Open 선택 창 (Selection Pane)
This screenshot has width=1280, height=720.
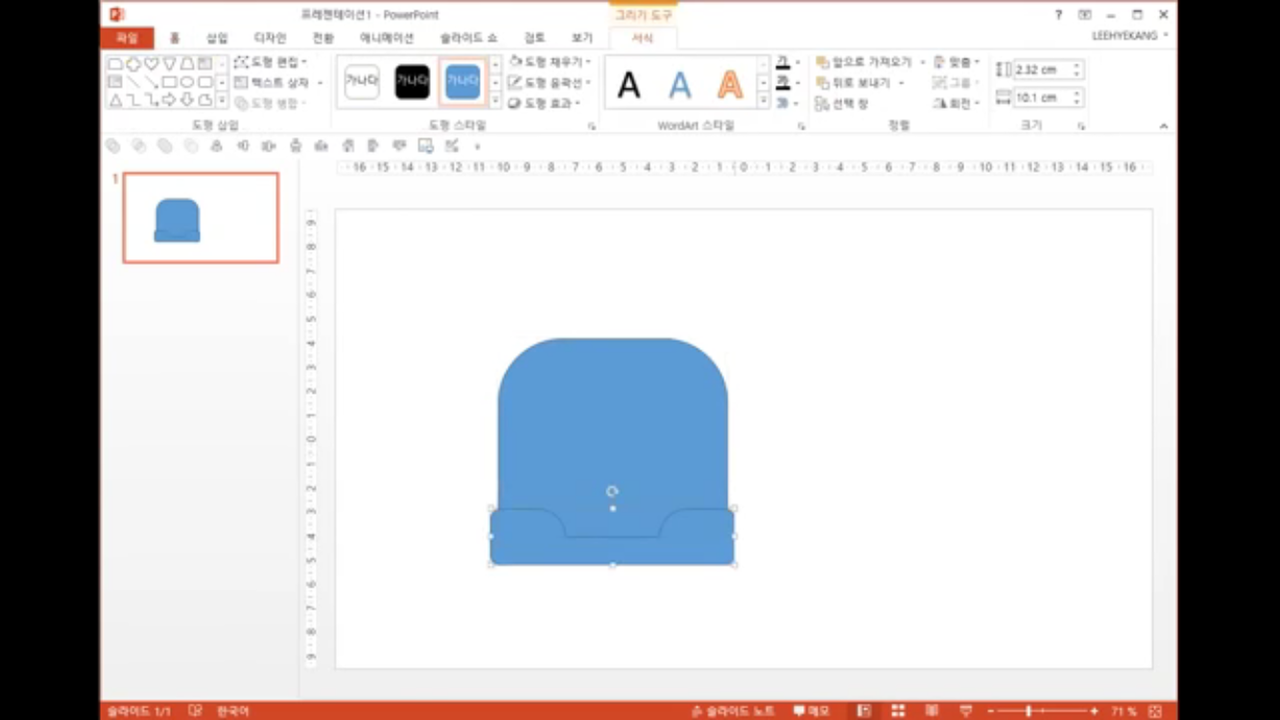(x=842, y=103)
